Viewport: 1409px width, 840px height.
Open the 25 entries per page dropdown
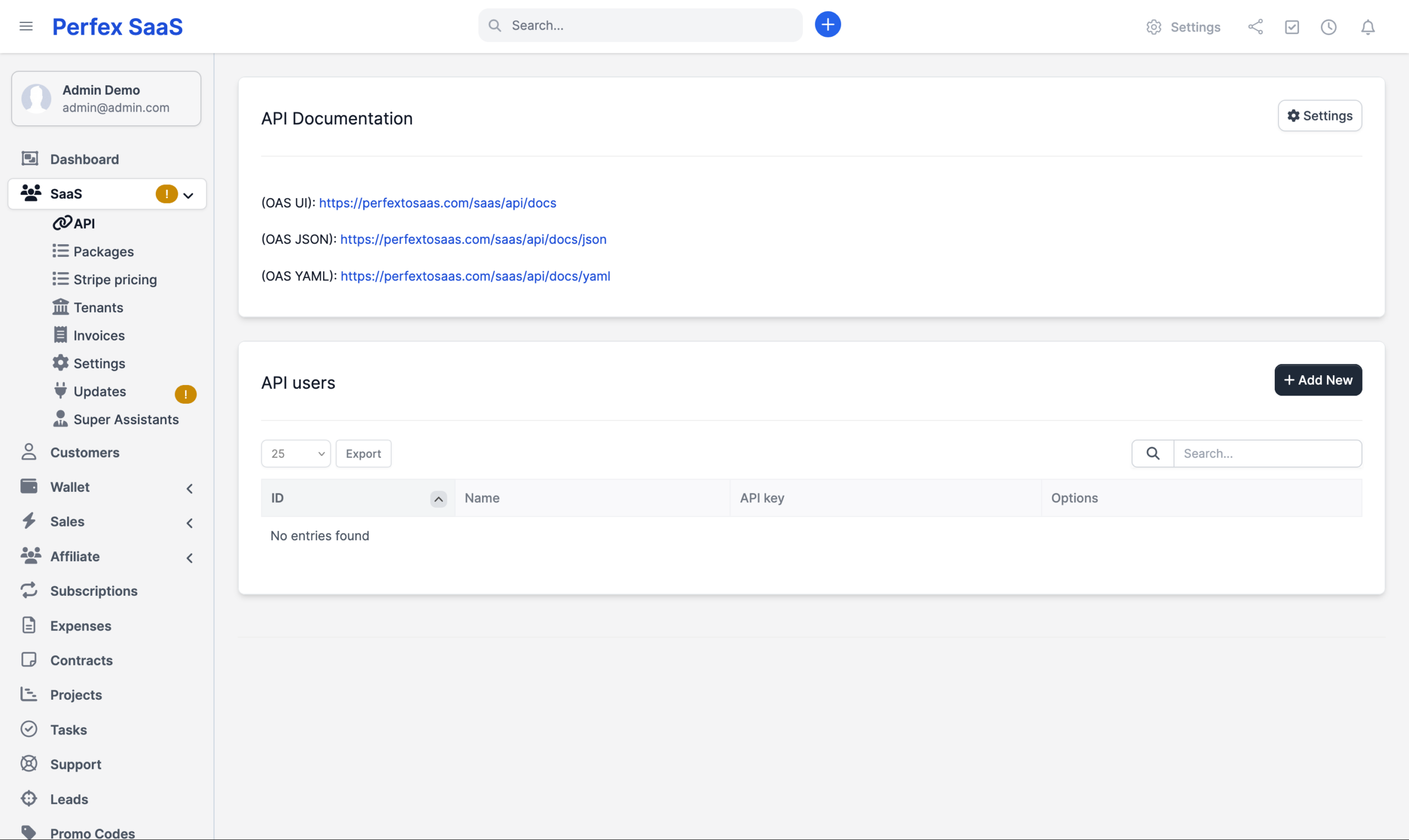pyautogui.click(x=296, y=453)
